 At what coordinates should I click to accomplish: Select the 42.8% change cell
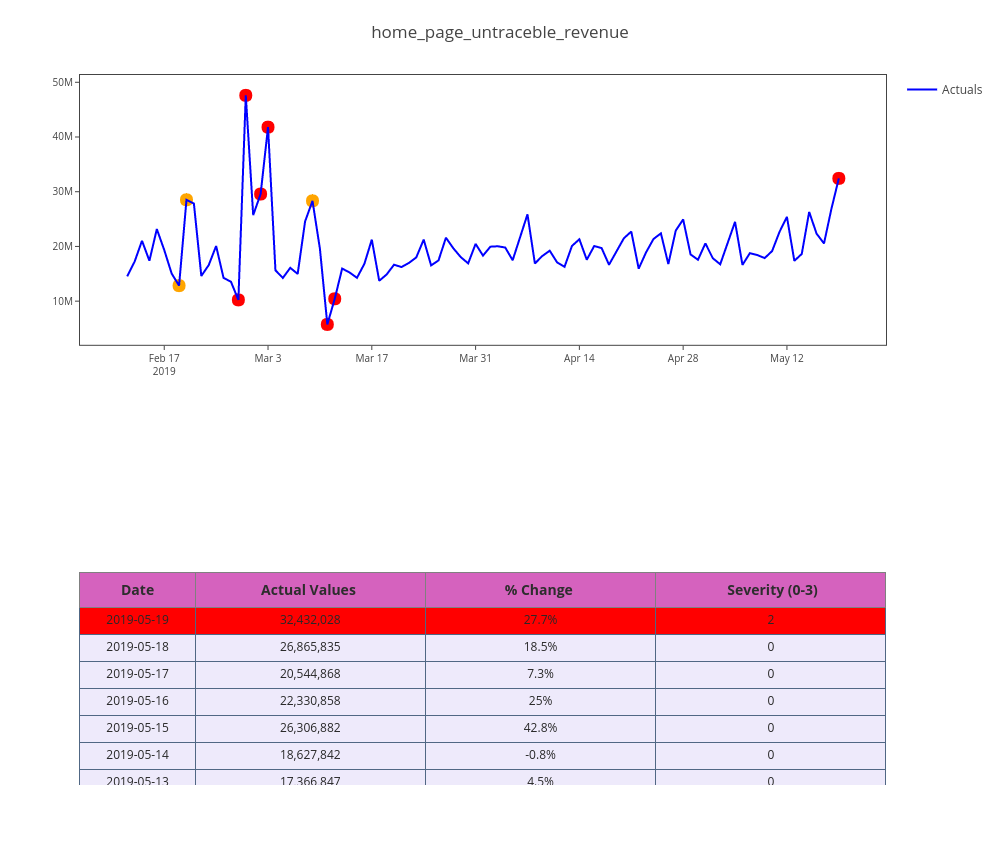pos(540,728)
